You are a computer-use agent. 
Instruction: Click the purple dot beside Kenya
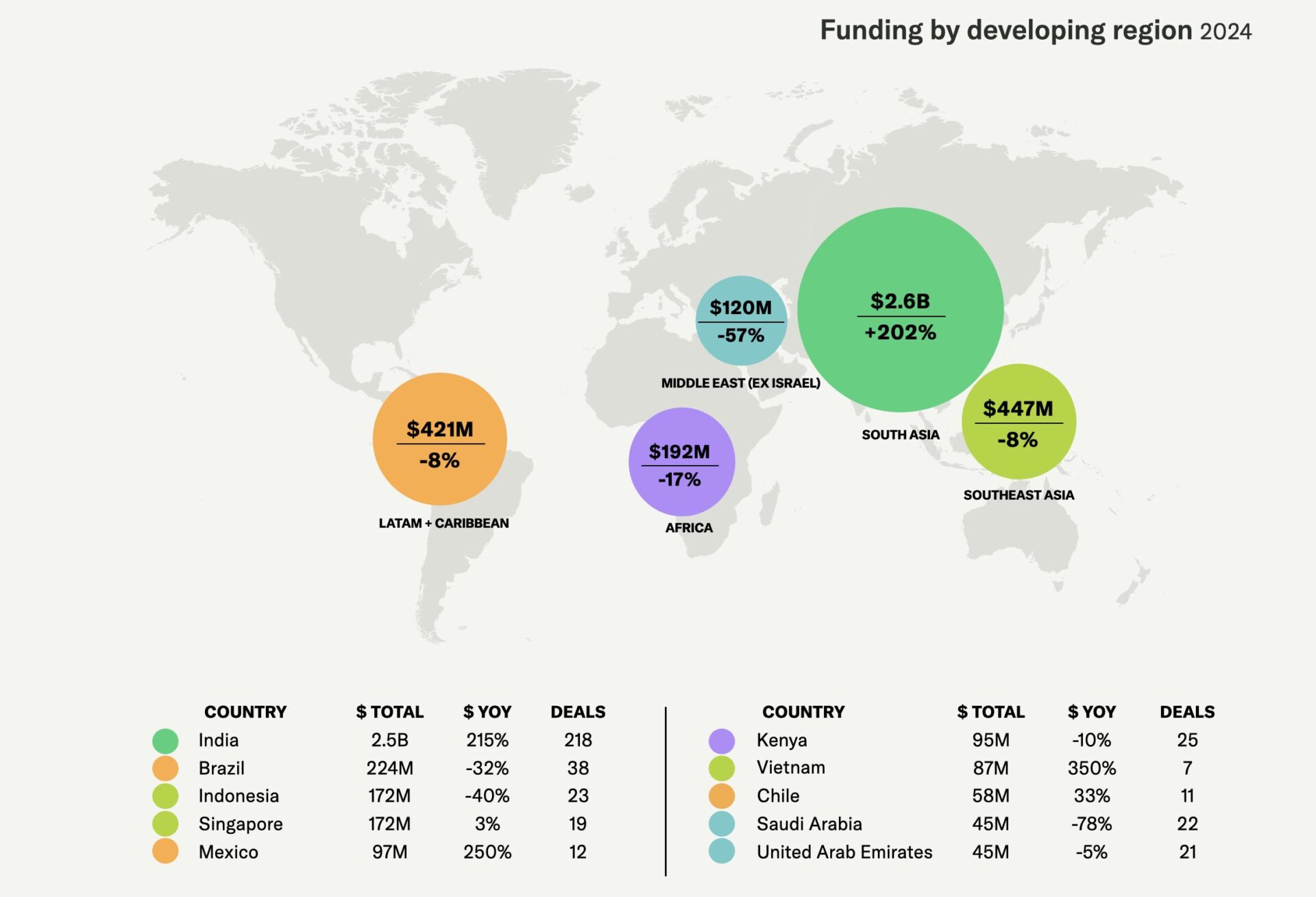click(x=722, y=741)
